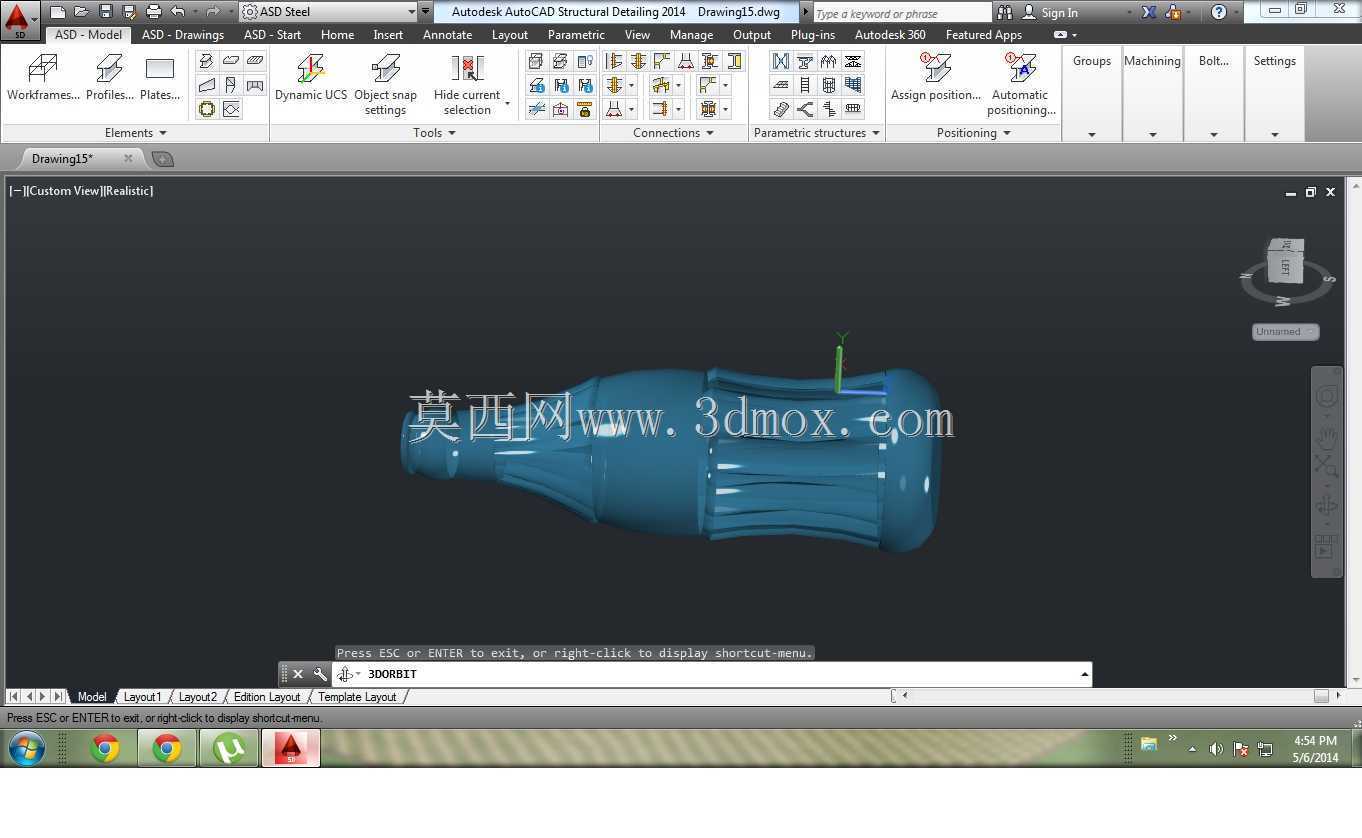Select Orbit tool on navigation bar
Viewport: 1362px width, 838px height.
pyautogui.click(x=1326, y=505)
